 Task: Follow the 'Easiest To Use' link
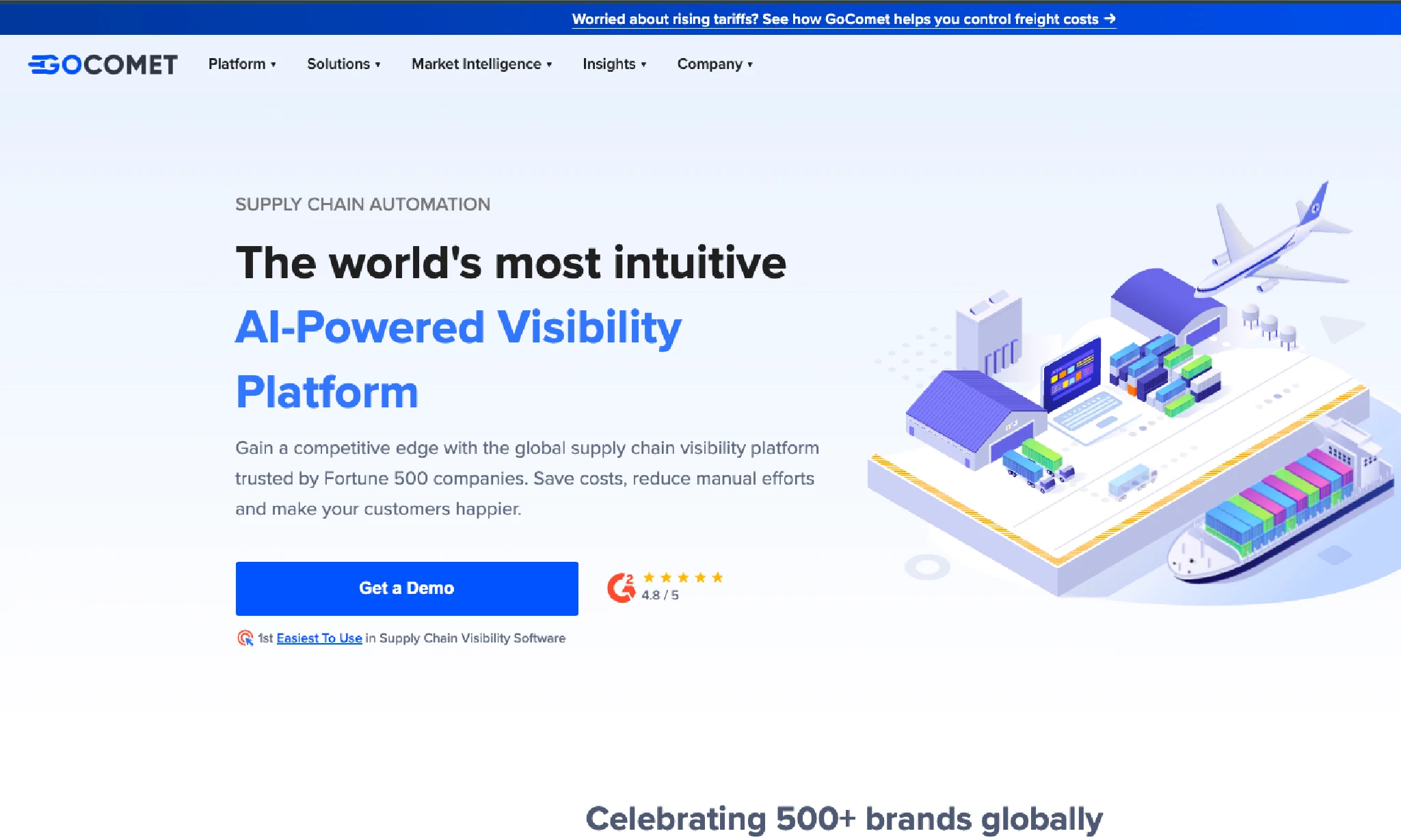click(x=319, y=638)
